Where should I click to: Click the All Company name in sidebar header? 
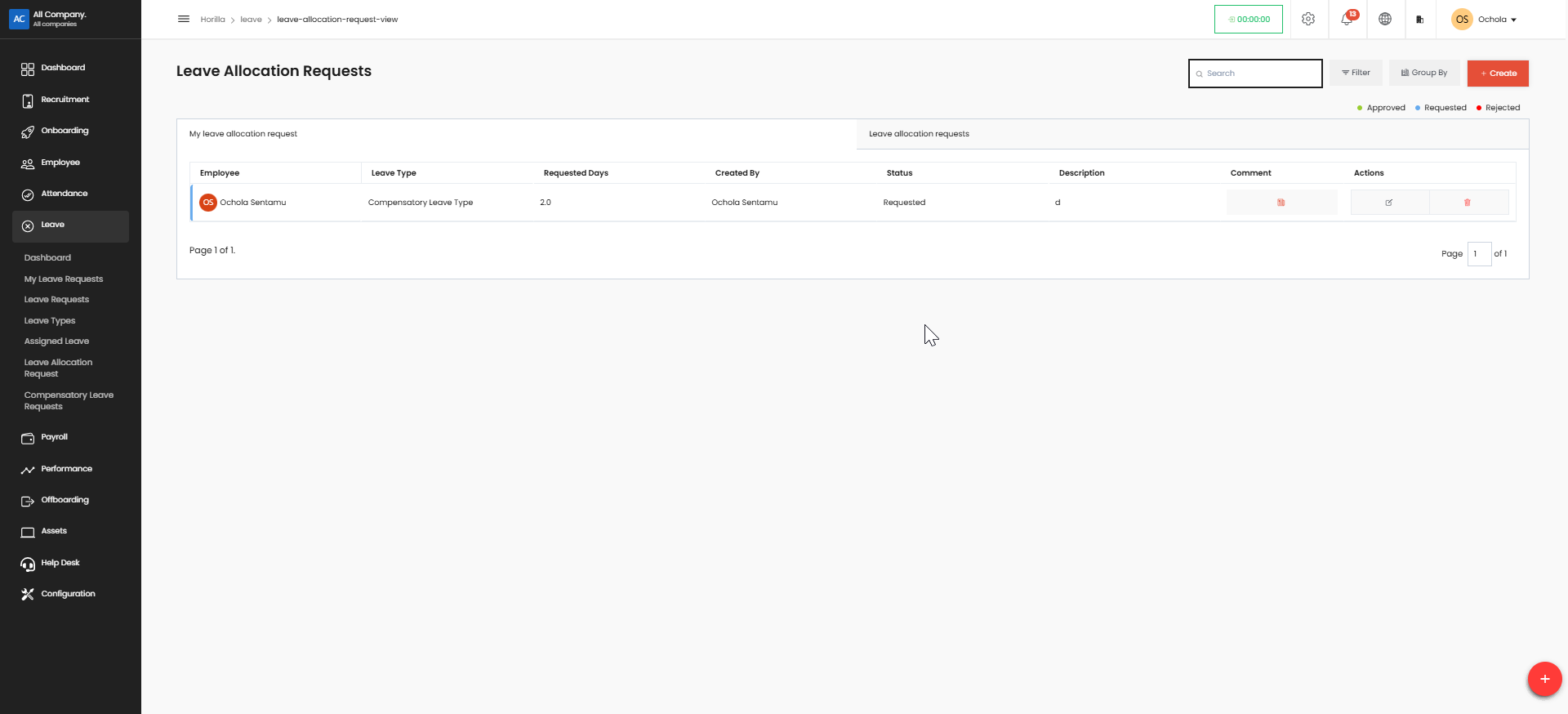(60, 15)
